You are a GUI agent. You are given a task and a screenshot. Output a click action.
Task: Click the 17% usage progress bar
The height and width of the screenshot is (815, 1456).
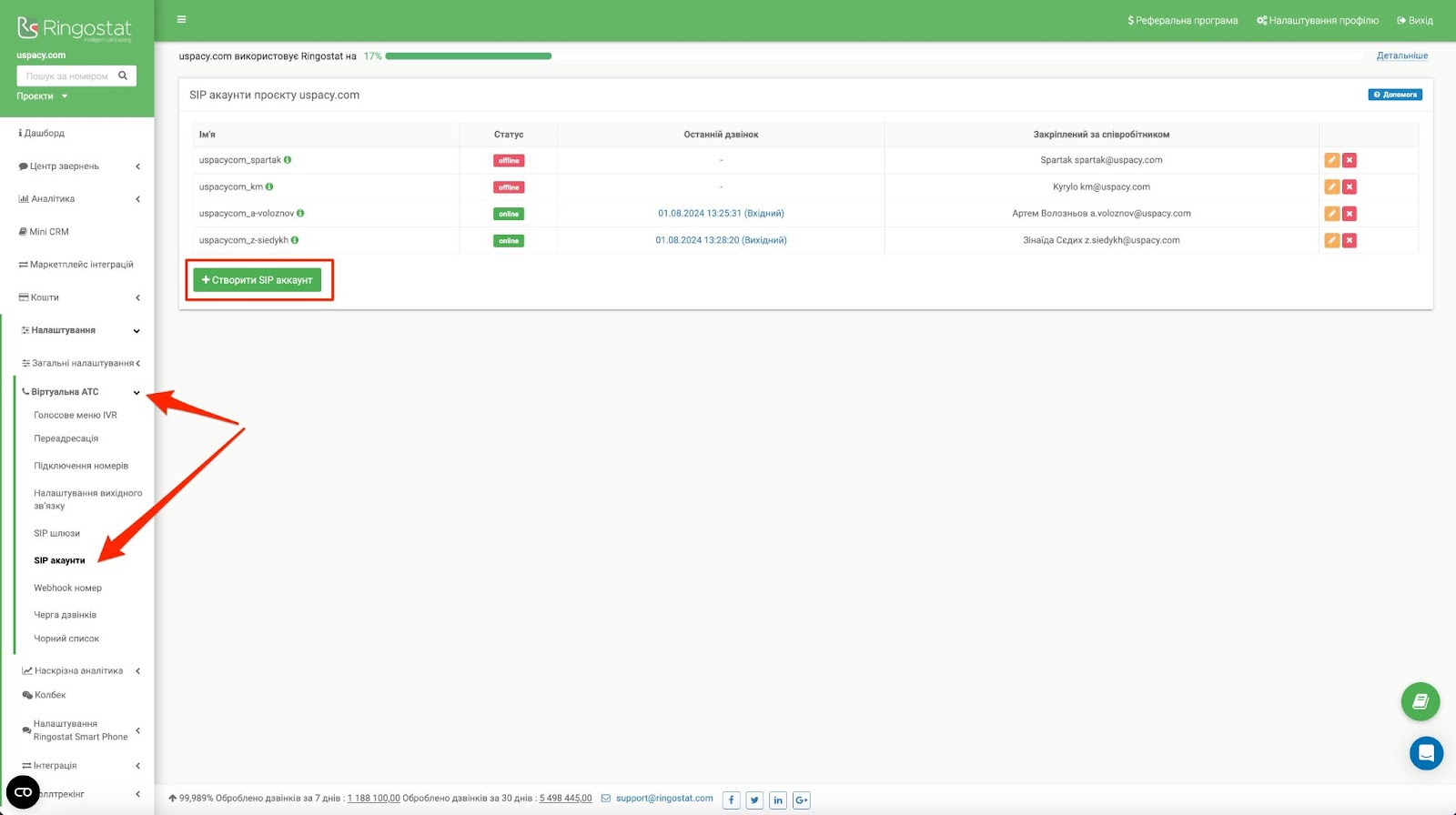click(874, 56)
